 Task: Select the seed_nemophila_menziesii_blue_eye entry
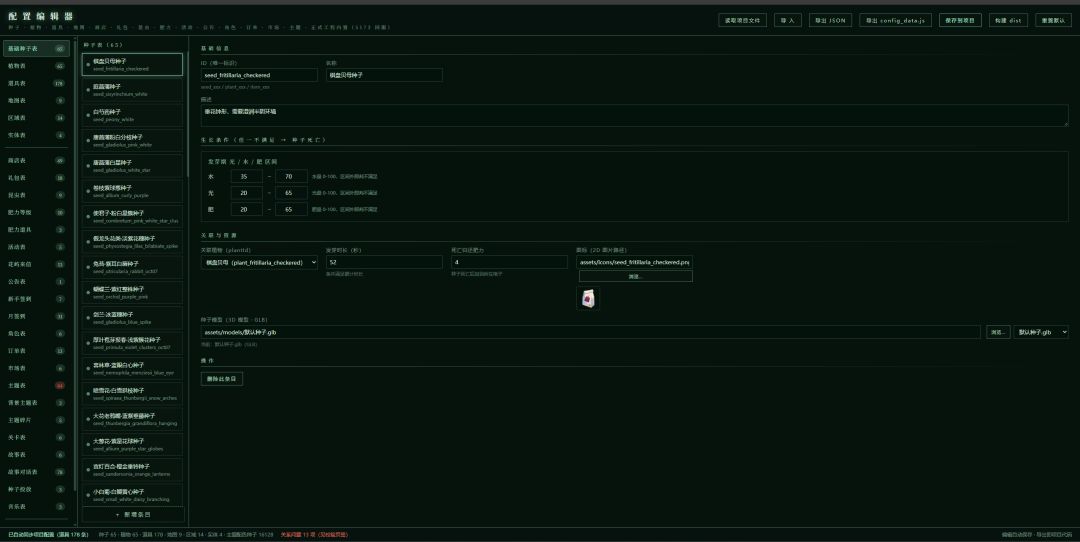132,368
